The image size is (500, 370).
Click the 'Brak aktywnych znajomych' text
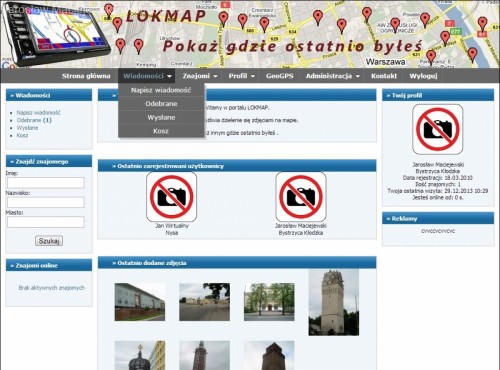tap(52, 288)
